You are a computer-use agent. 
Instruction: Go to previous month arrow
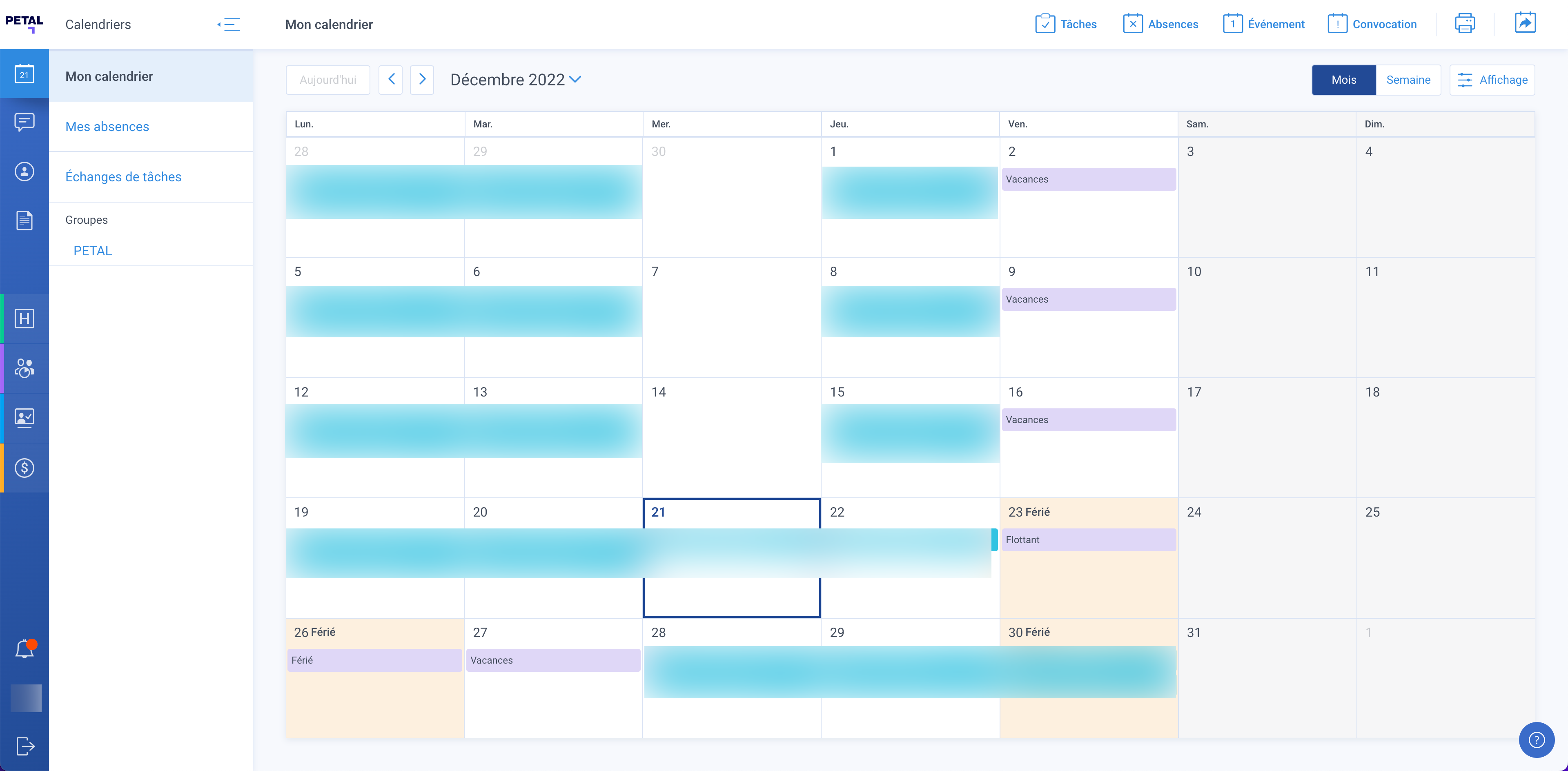tap(391, 80)
